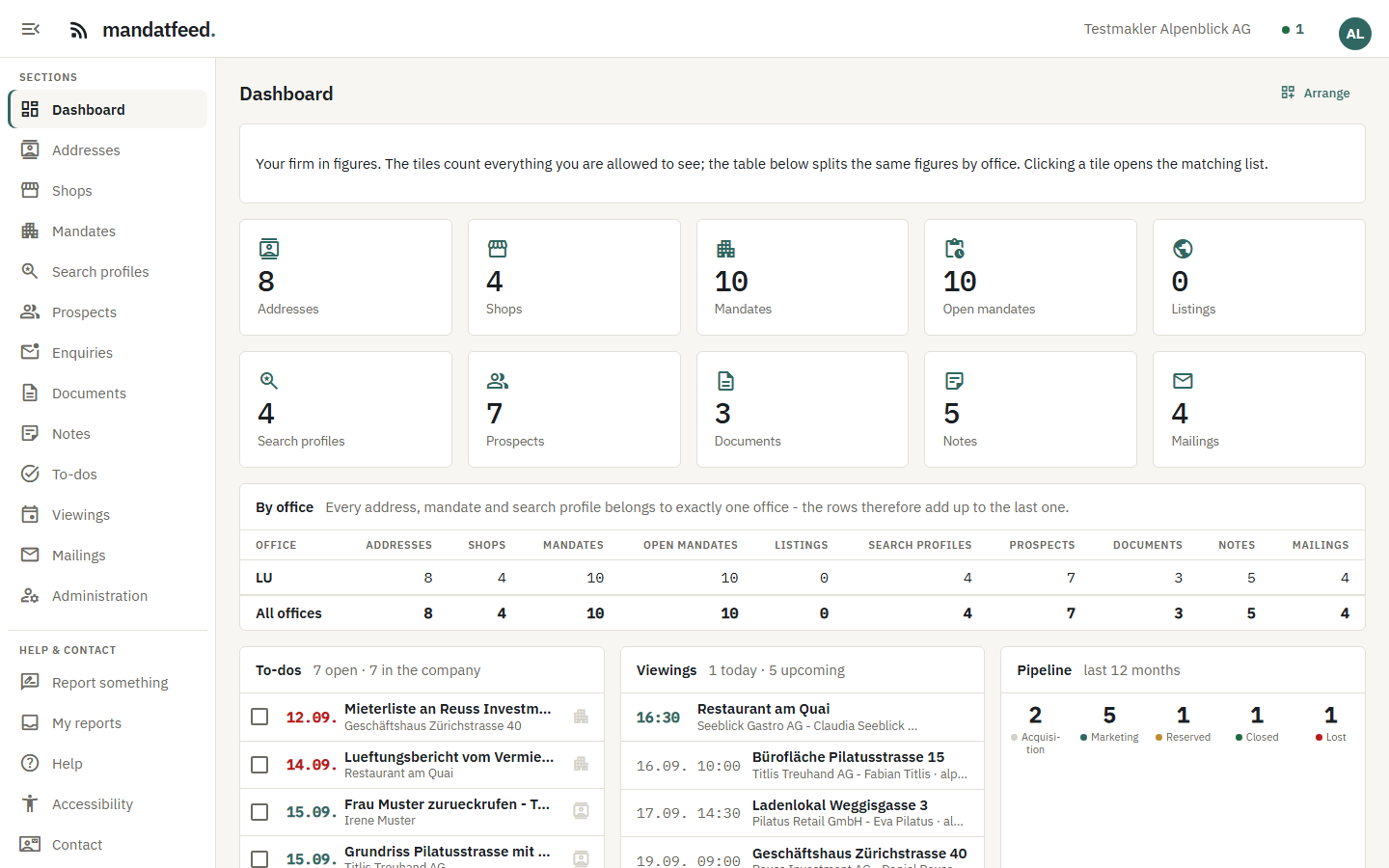Image resolution: width=1389 pixels, height=868 pixels.
Task: Click contact icon on Frau Muster to-do row
Action: (x=581, y=811)
